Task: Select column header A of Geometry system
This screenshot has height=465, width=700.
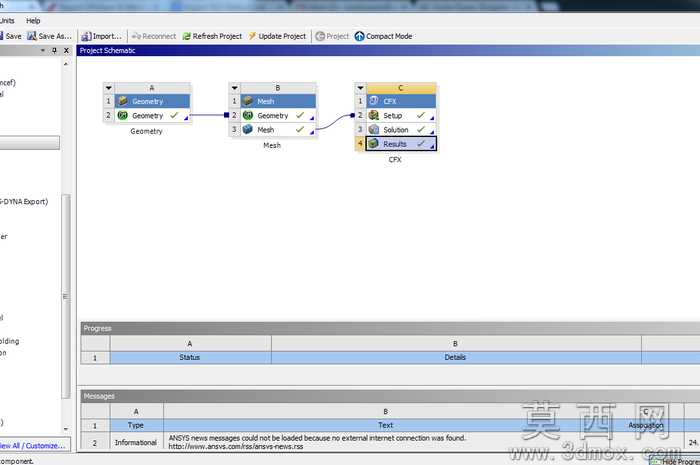Action: coord(152,88)
